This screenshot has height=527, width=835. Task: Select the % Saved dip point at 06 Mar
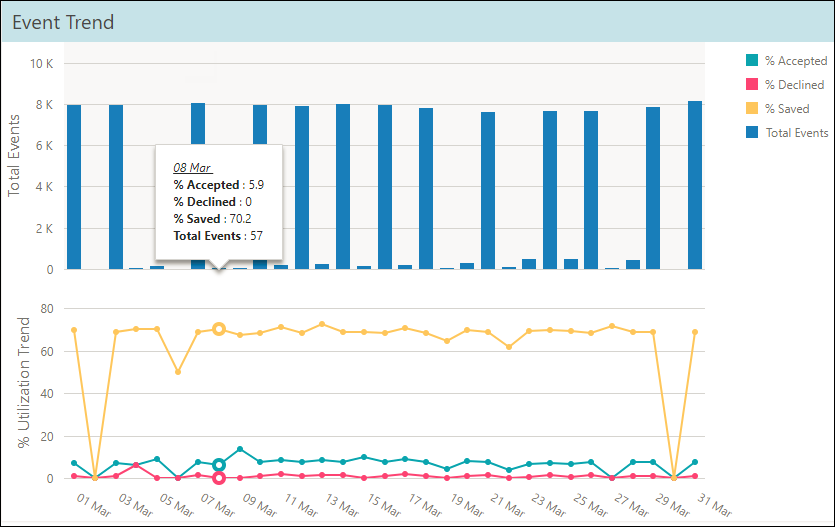(x=178, y=372)
